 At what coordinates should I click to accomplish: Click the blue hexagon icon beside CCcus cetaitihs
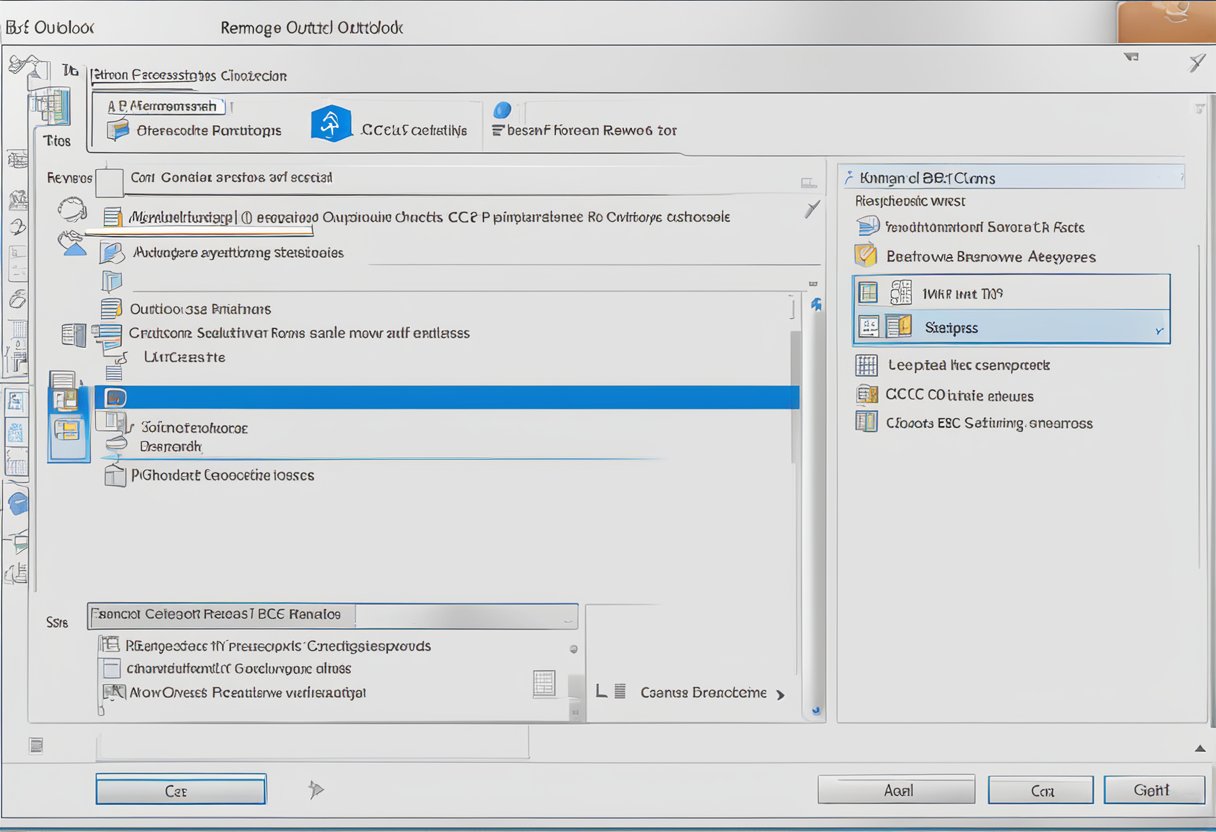pos(331,124)
